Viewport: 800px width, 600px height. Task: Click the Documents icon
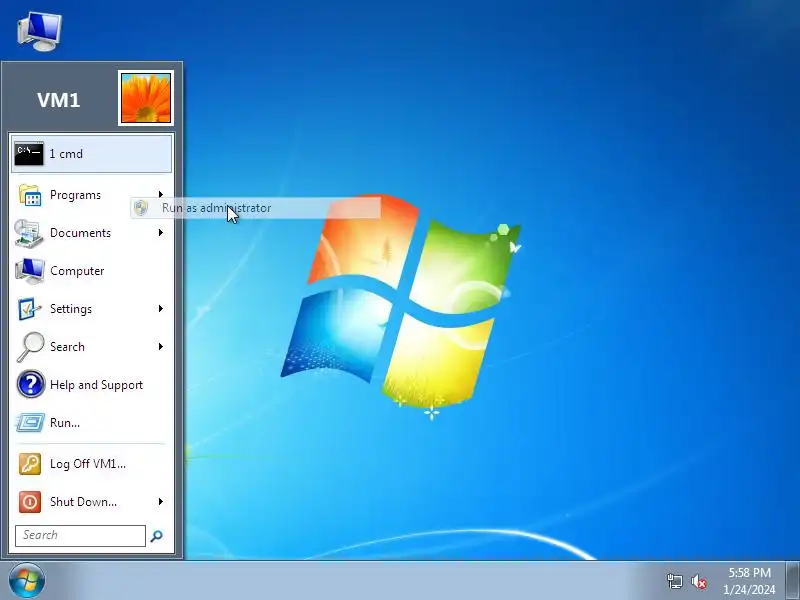[x=29, y=233]
